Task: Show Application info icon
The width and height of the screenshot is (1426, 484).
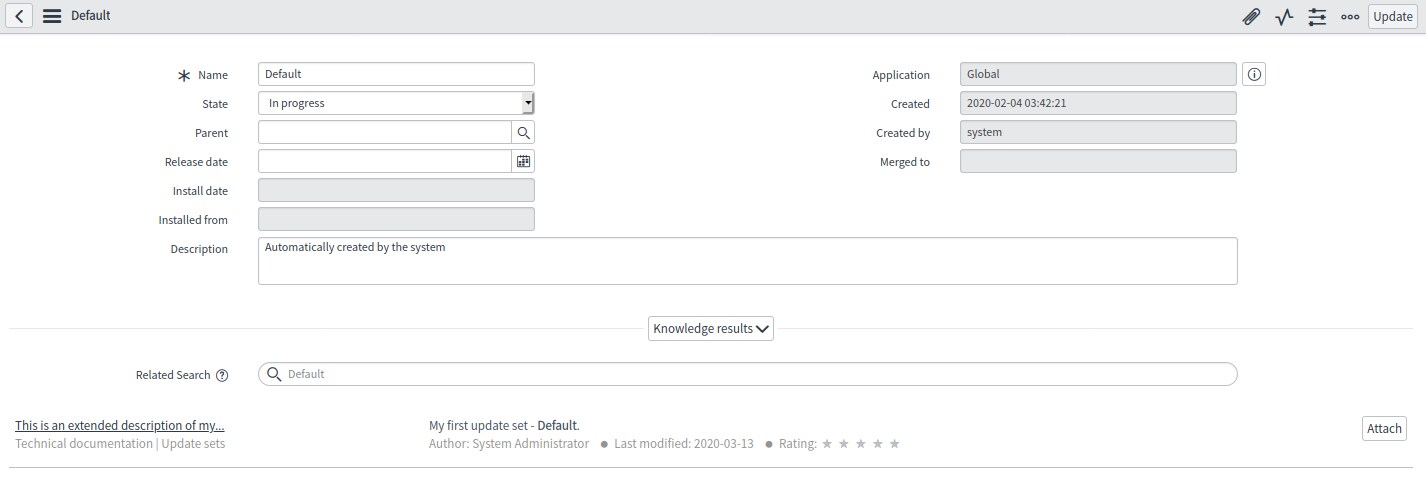Action: 1254,74
